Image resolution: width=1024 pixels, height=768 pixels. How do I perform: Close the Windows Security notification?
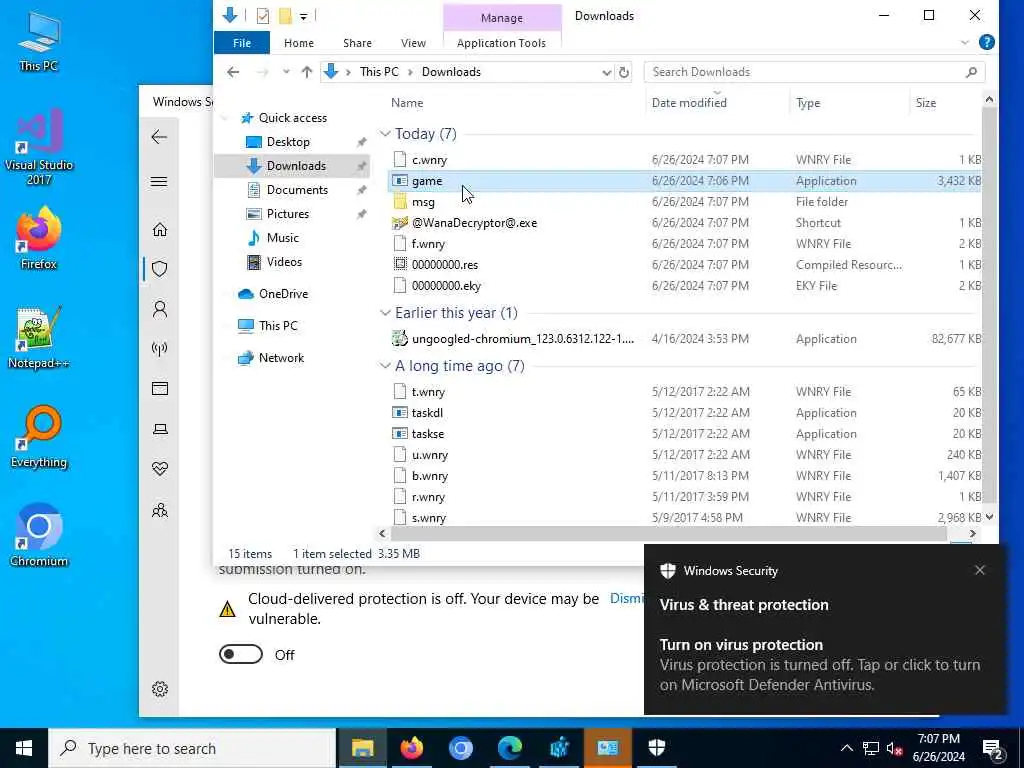coord(980,570)
